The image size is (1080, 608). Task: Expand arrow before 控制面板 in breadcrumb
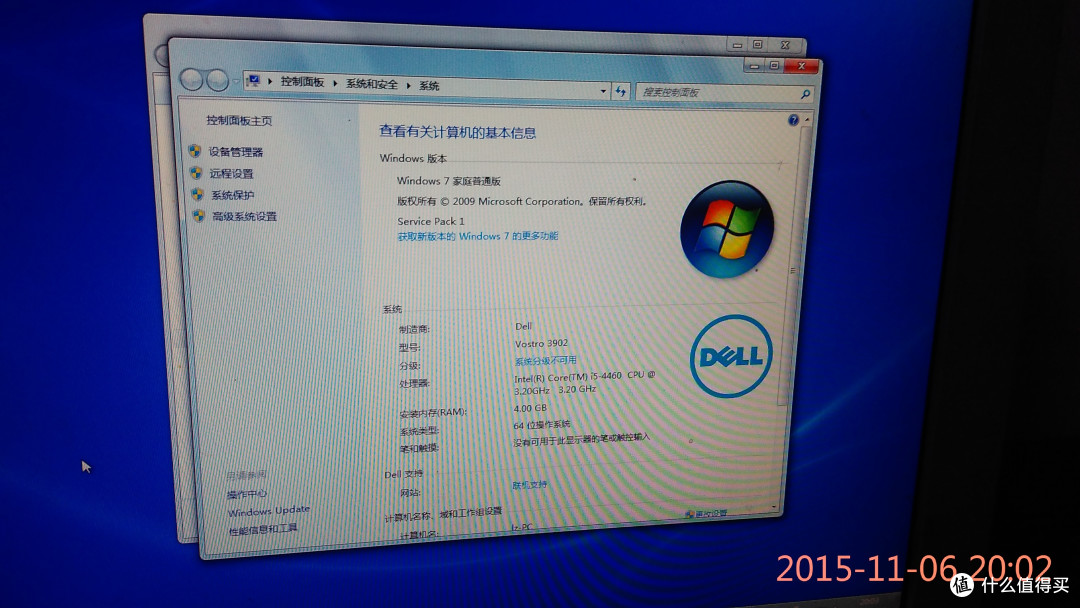pos(270,81)
